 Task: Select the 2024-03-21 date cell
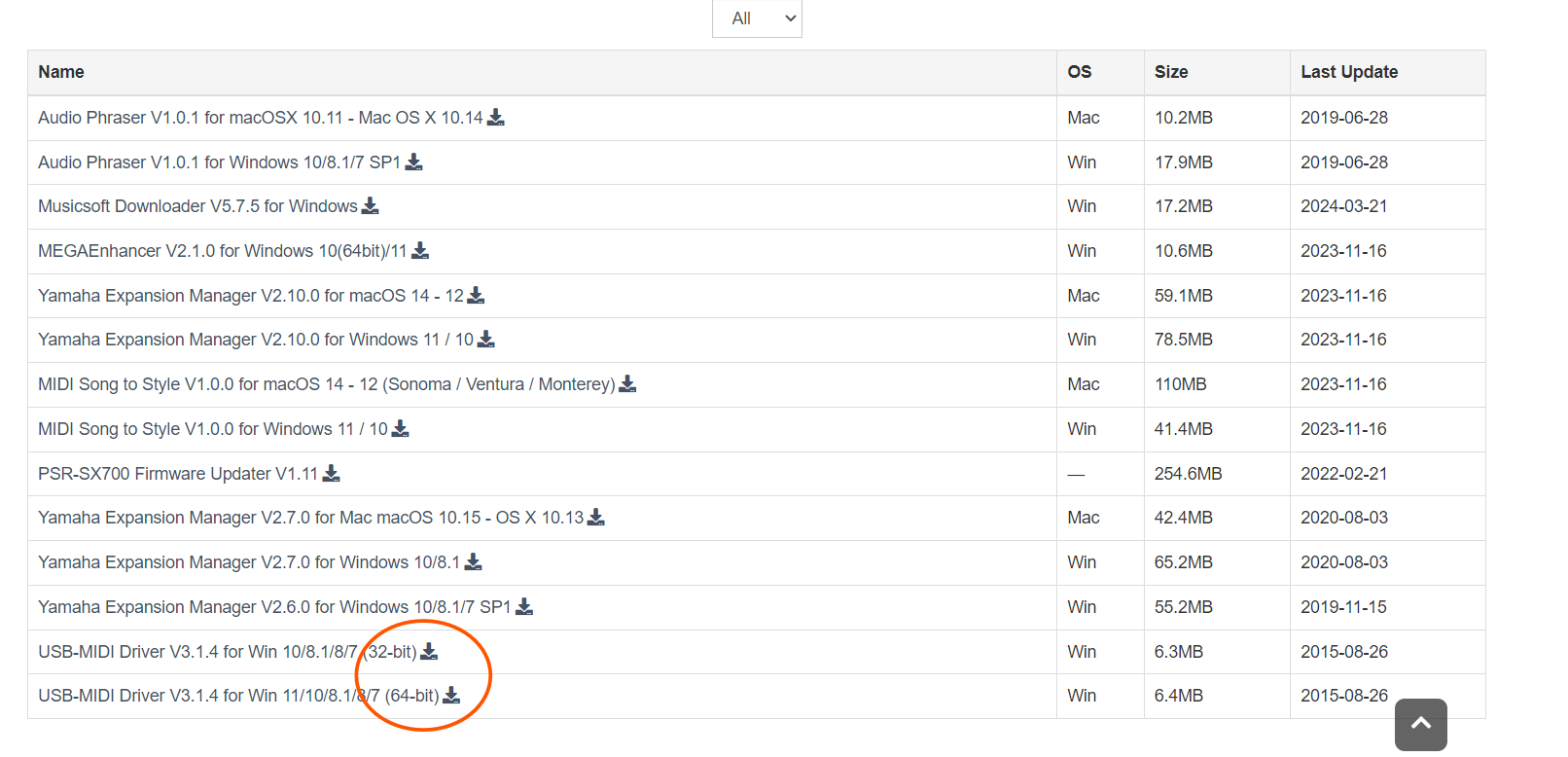(x=1387, y=206)
